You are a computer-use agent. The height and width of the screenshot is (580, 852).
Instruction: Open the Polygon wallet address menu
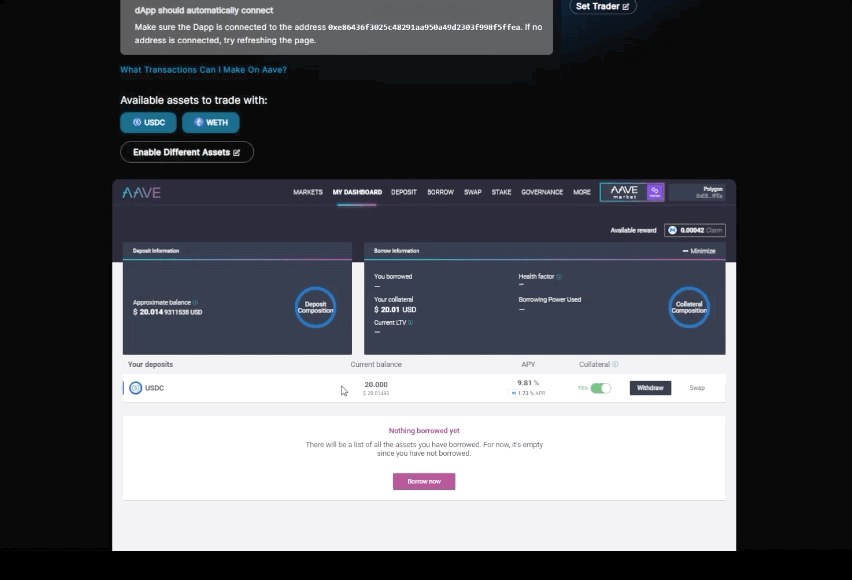[x=697, y=192]
